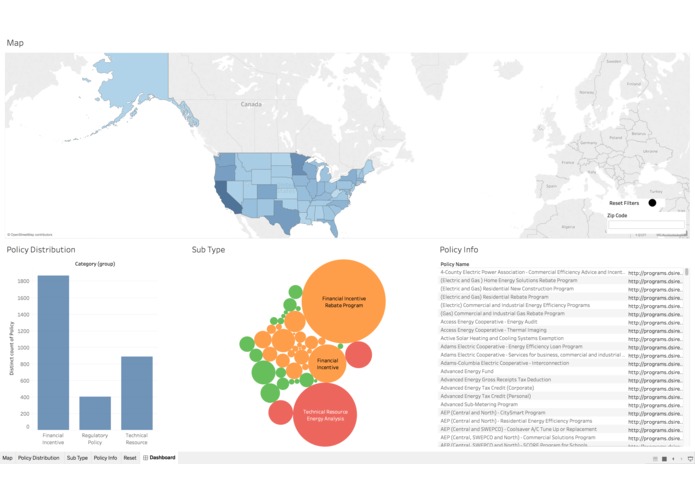Select the Regulatory Policy bar
695x494 pixels.
tap(95, 413)
